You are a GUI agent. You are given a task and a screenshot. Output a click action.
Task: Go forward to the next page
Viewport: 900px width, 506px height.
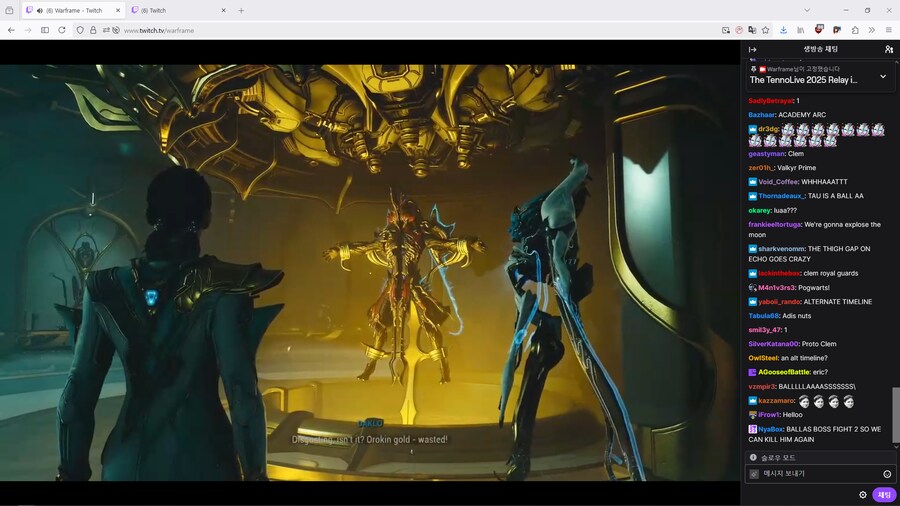pyautogui.click(x=28, y=30)
